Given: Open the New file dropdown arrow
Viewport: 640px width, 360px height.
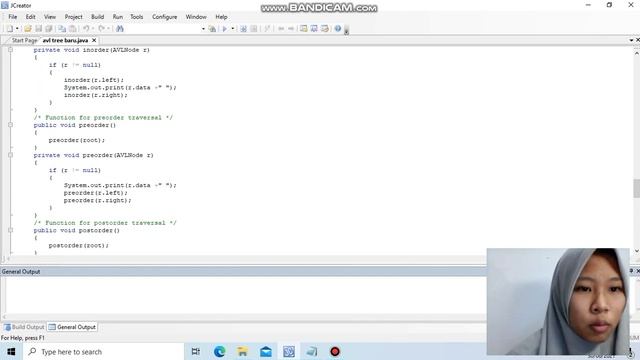Looking at the screenshot, I should pos(17,29).
